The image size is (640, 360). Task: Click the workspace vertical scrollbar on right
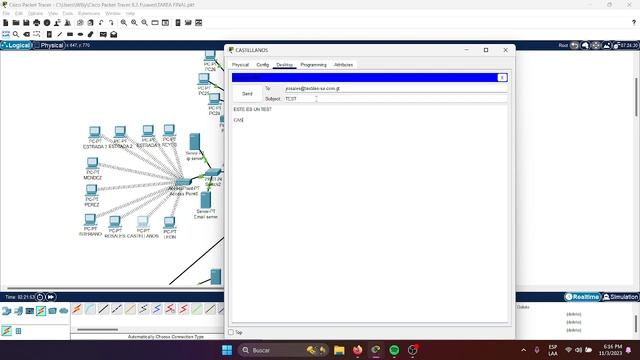tap(636, 97)
